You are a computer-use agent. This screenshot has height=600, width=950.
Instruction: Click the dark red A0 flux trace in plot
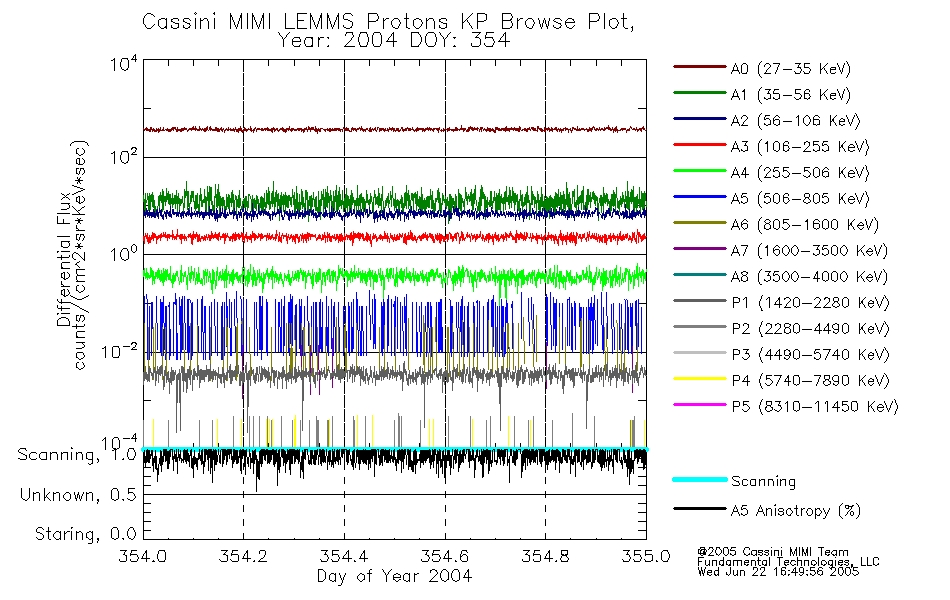pyautogui.click(x=394, y=130)
